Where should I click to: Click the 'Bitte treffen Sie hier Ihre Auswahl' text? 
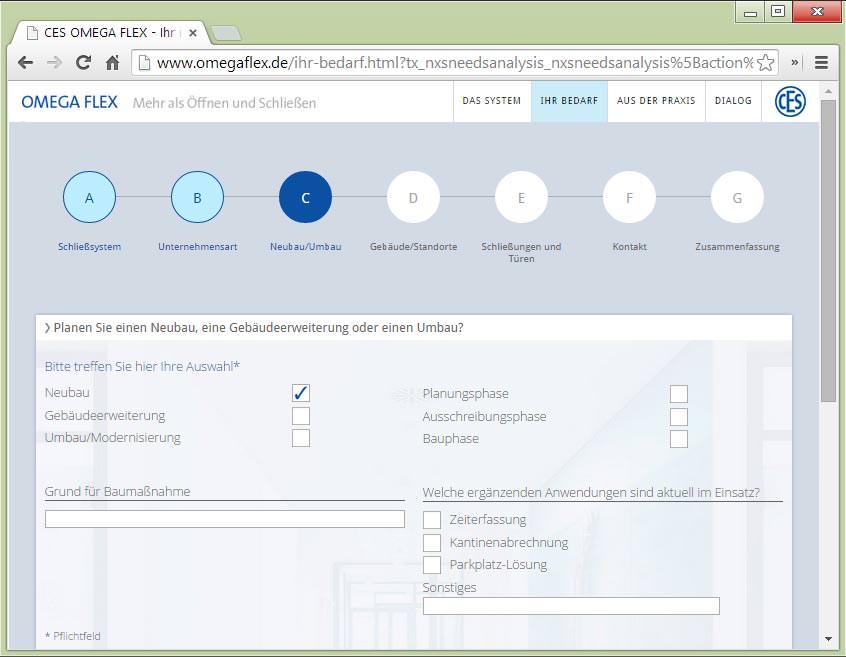pos(142,367)
